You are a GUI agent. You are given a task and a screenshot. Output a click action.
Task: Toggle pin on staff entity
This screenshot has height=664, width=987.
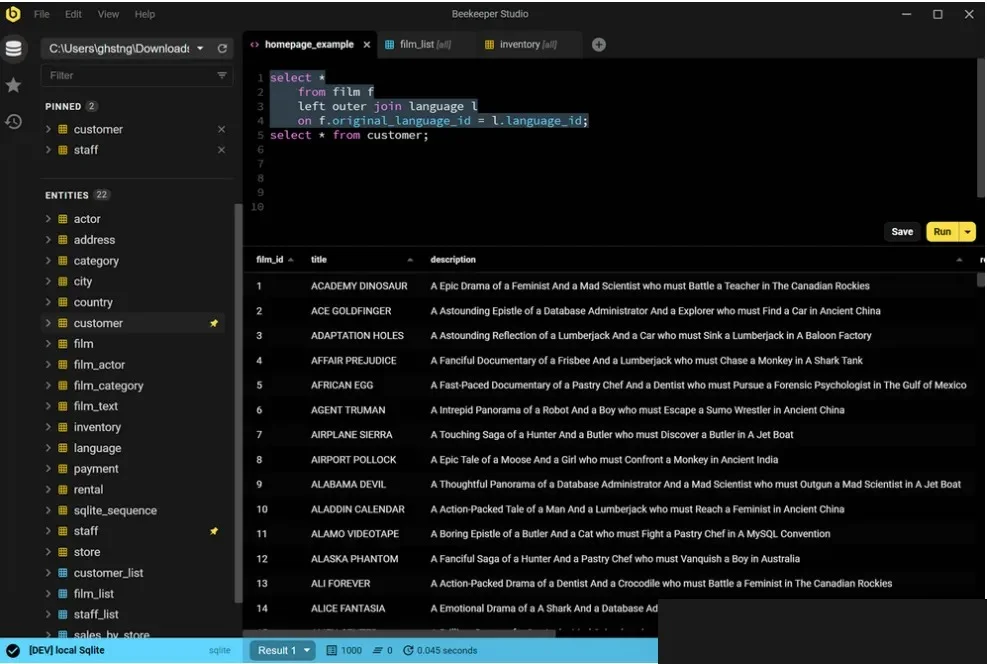click(x=214, y=531)
